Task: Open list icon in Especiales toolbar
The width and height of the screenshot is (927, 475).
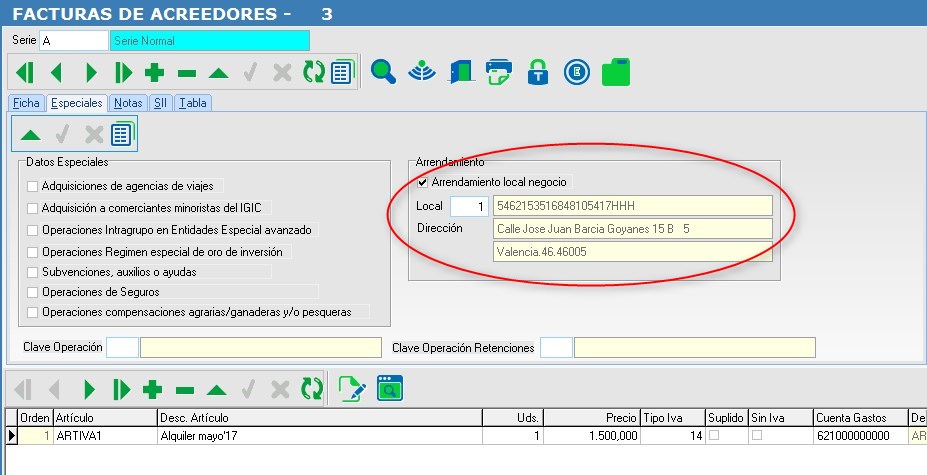Action: tap(123, 134)
